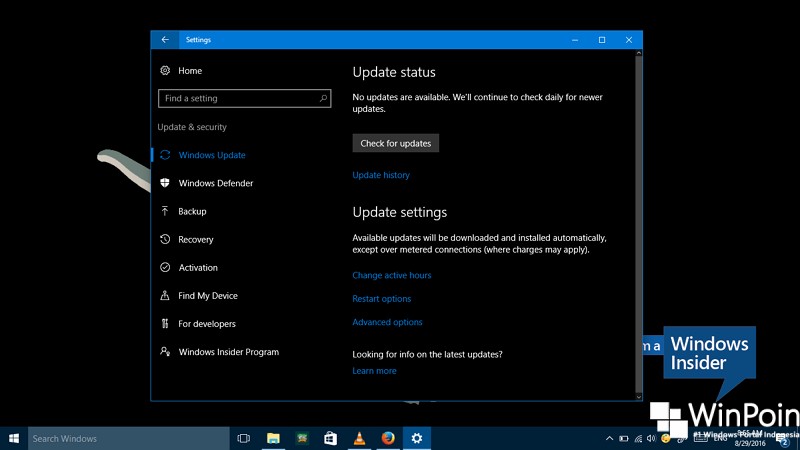The height and width of the screenshot is (450, 800).
Task: Switch to the Activation settings page
Action: click(198, 267)
